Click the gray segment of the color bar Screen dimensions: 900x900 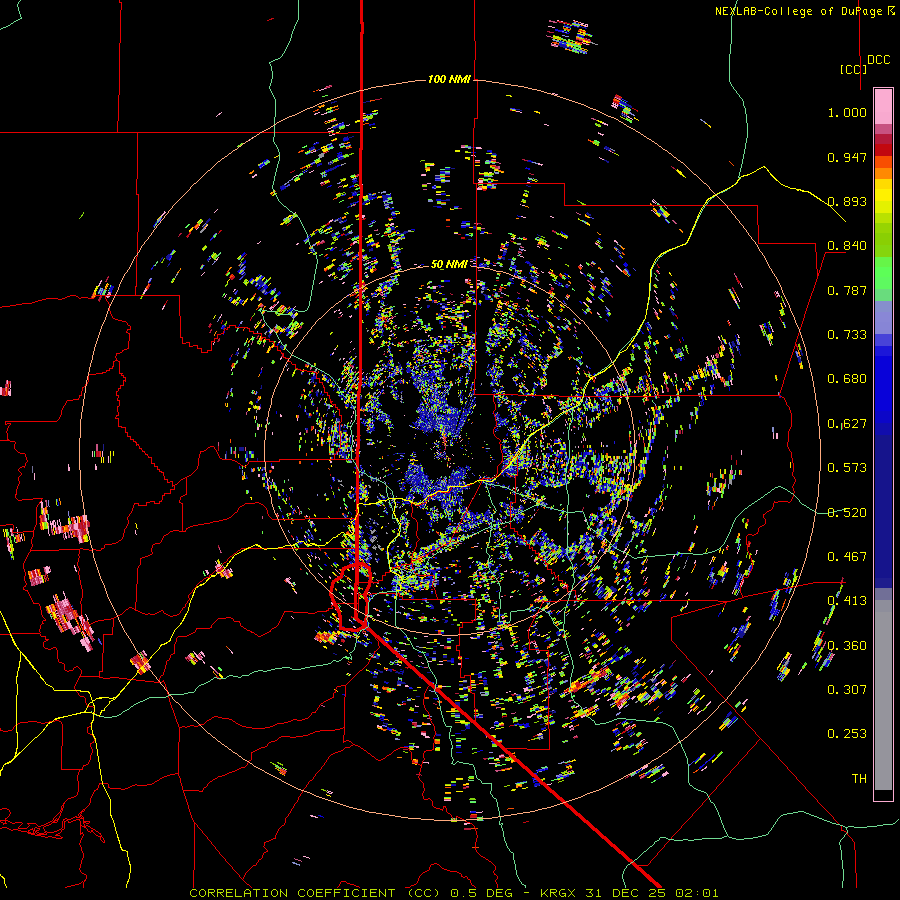pos(883,695)
